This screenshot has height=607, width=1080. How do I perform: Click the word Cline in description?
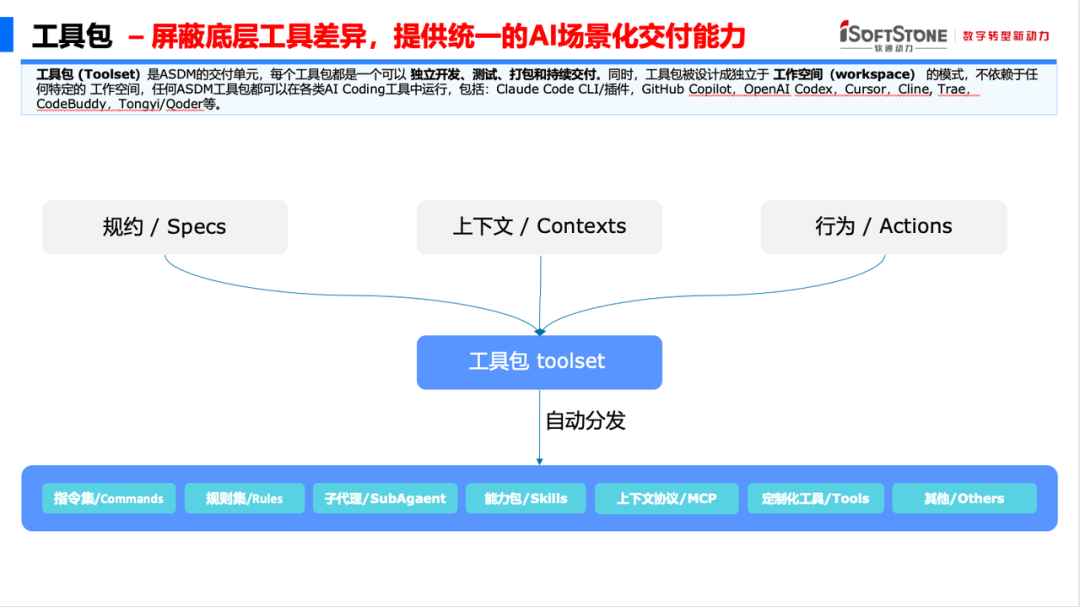tap(913, 89)
